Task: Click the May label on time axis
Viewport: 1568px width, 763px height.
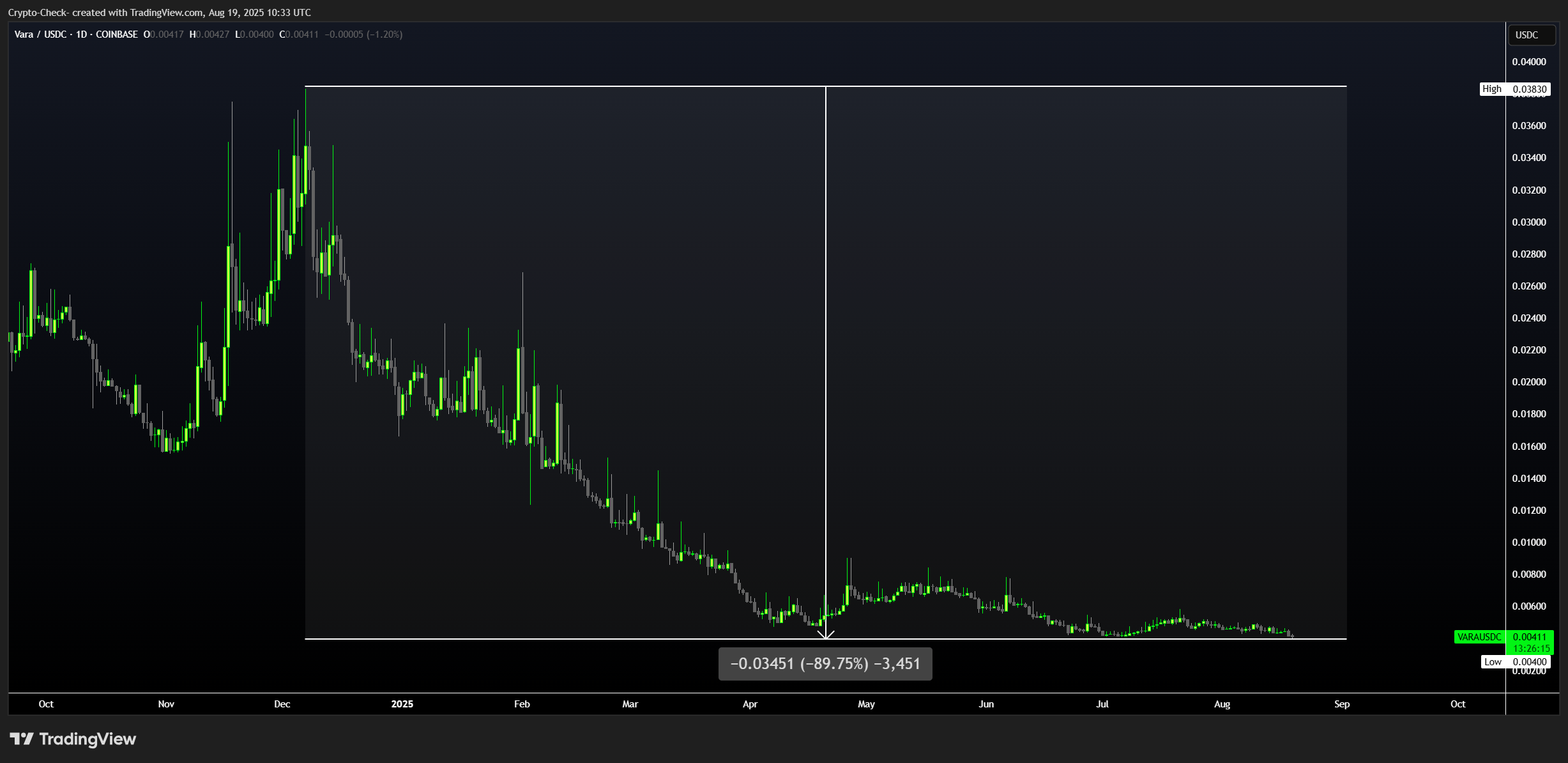Action: [866, 704]
